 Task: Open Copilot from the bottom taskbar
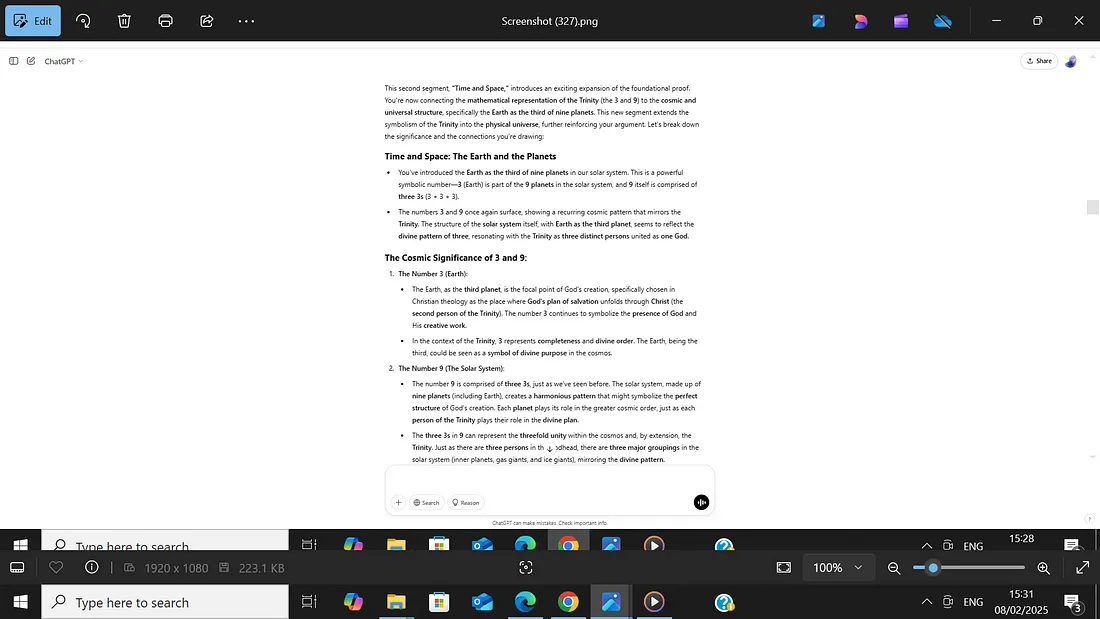(x=353, y=602)
